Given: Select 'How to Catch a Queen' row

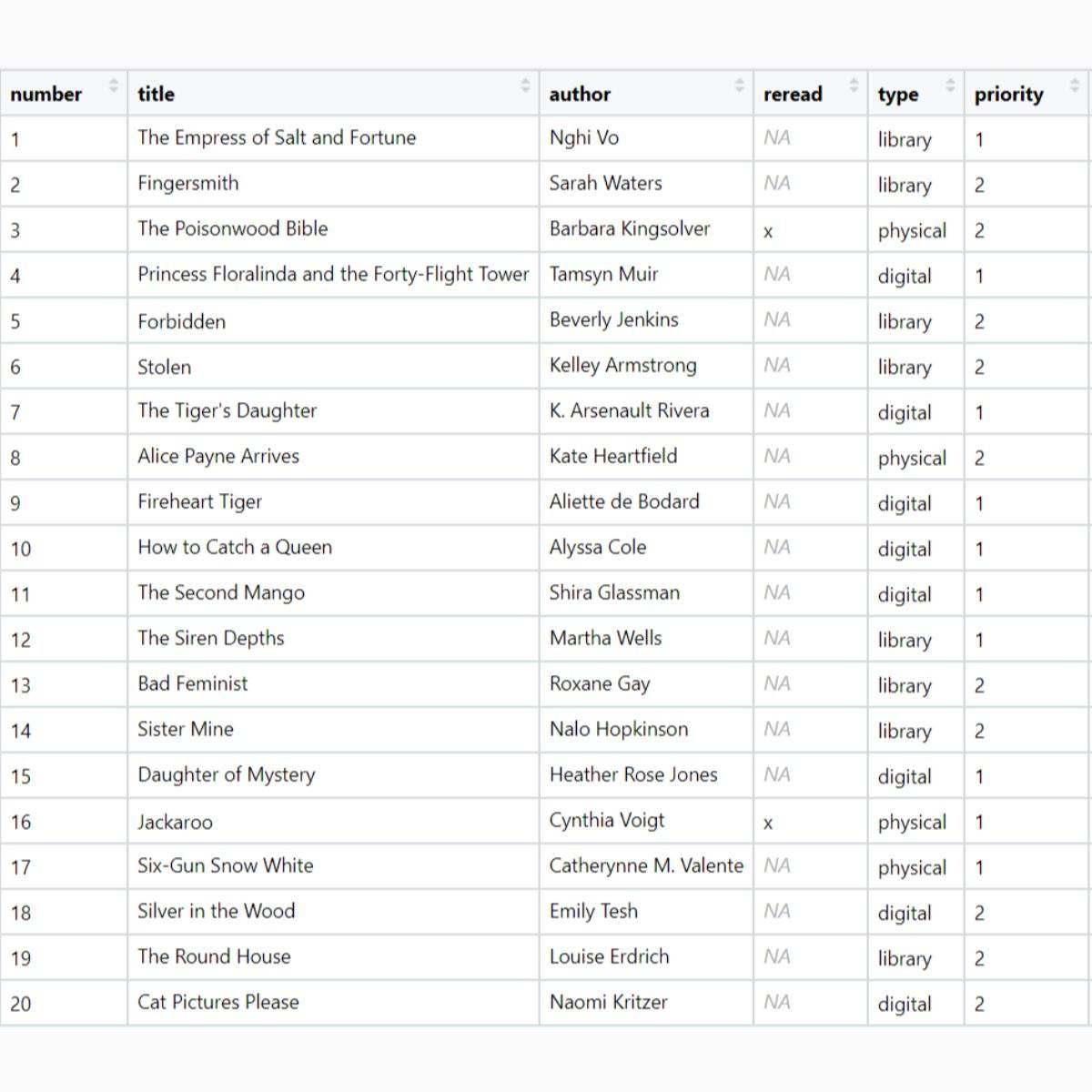Looking at the screenshot, I should tap(235, 548).
